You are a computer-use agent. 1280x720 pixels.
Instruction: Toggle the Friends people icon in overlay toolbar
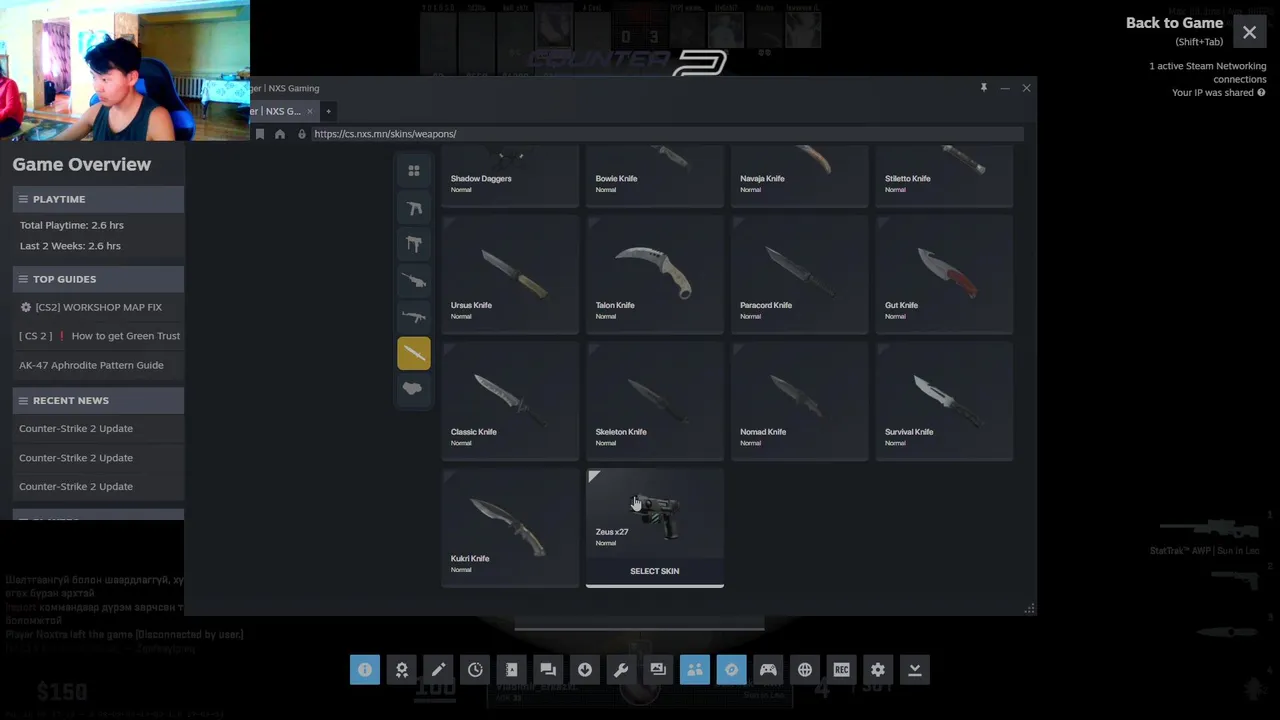695,670
